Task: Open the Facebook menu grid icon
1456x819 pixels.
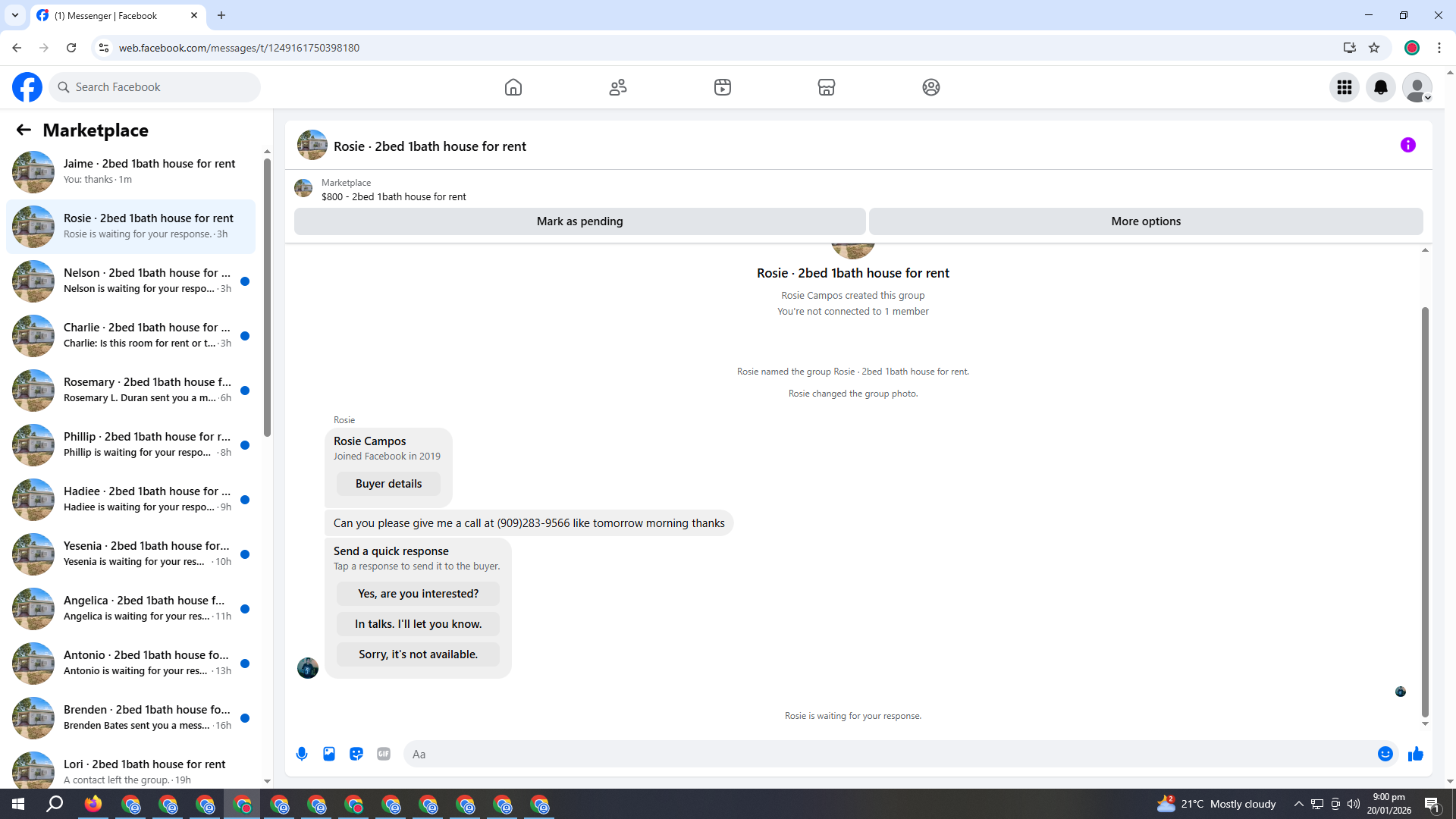Action: (1345, 87)
